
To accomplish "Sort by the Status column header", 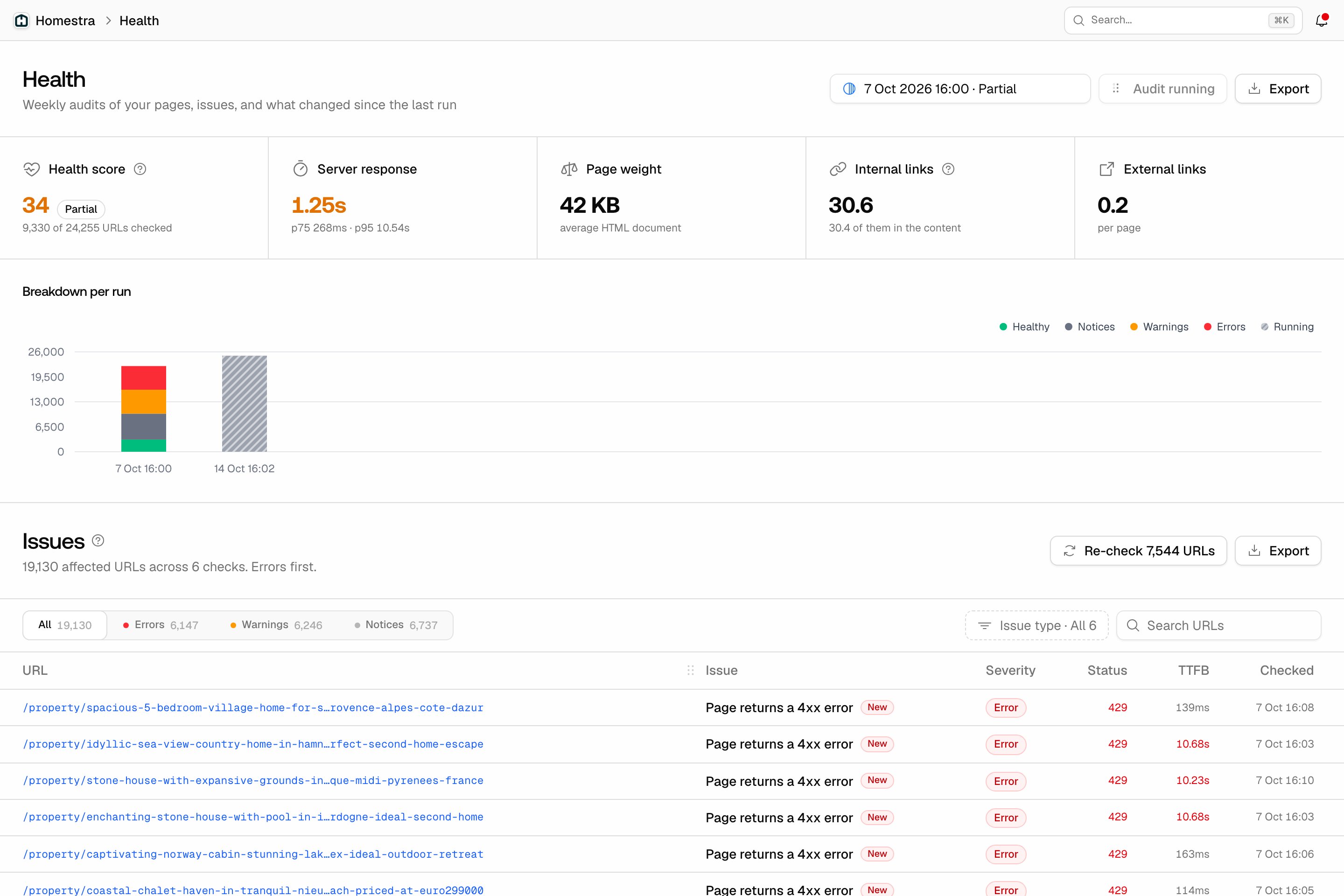I will [1107, 670].
